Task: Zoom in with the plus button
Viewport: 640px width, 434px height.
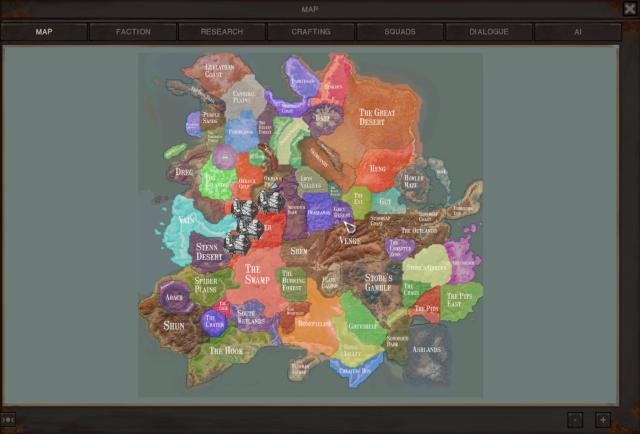Action: (x=603, y=420)
